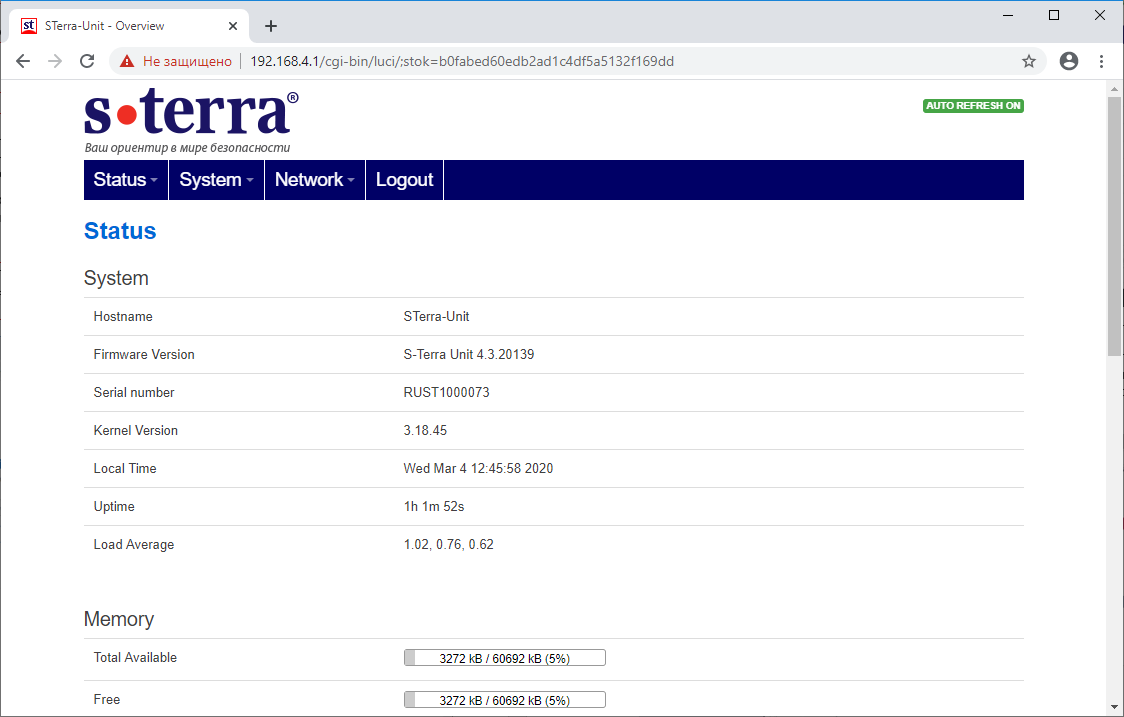This screenshot has height=717, width=1124.
Task: Select the STerra-Unit - Overview tab
Action: [129, 26]
